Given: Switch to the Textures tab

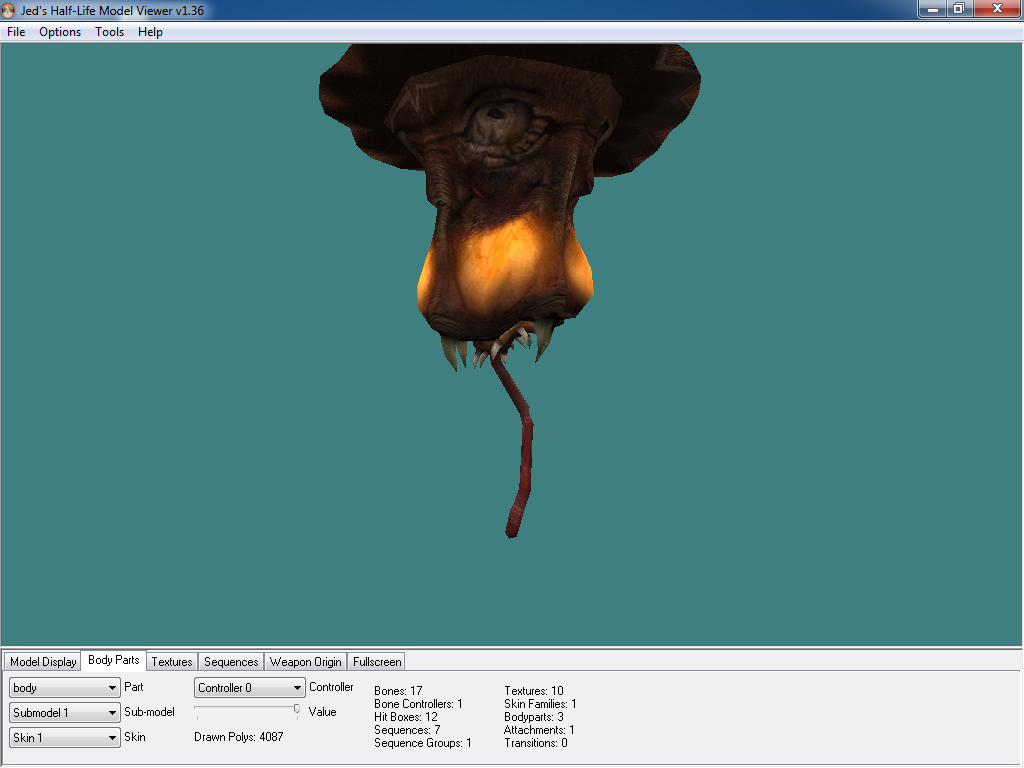Looking at the screenshot, I should coord(172,662).
